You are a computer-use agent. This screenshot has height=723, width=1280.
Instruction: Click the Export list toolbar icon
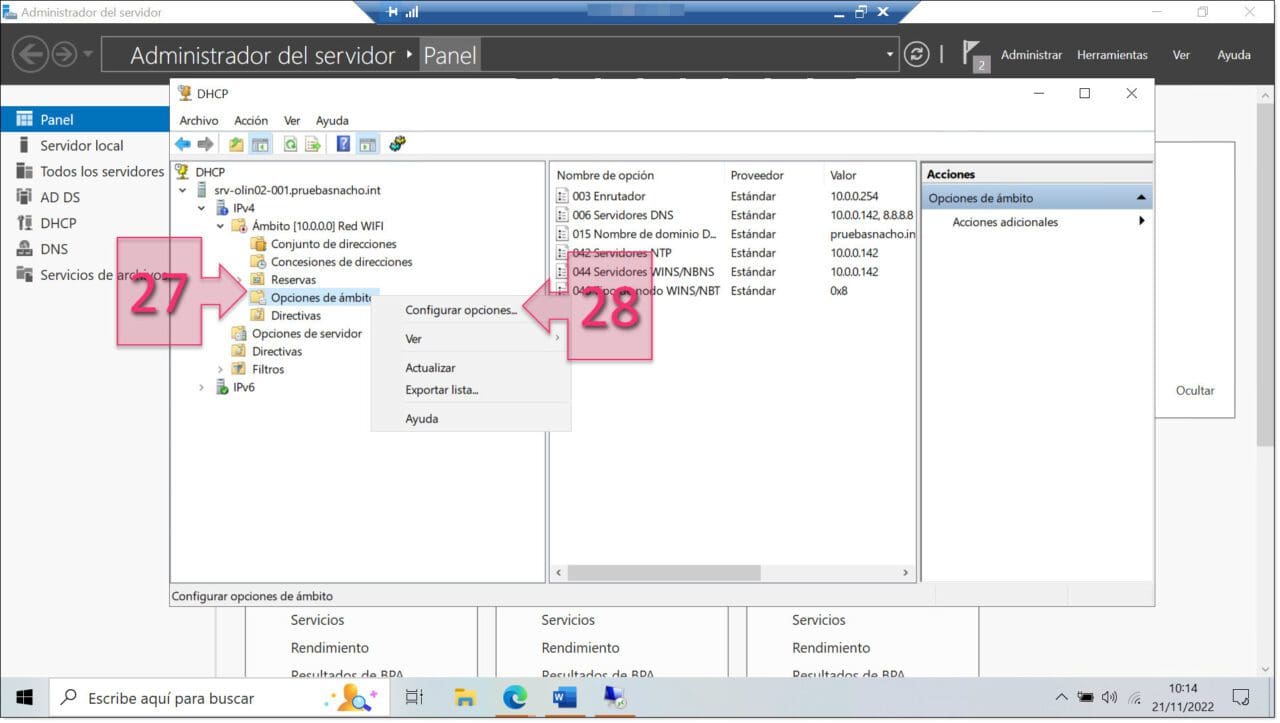pyautogui.click(x=313, y=144)
